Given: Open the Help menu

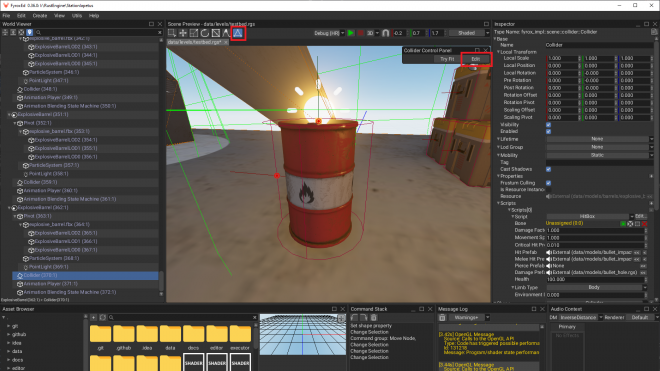Looking at the screenshot, I should [93, 16].
